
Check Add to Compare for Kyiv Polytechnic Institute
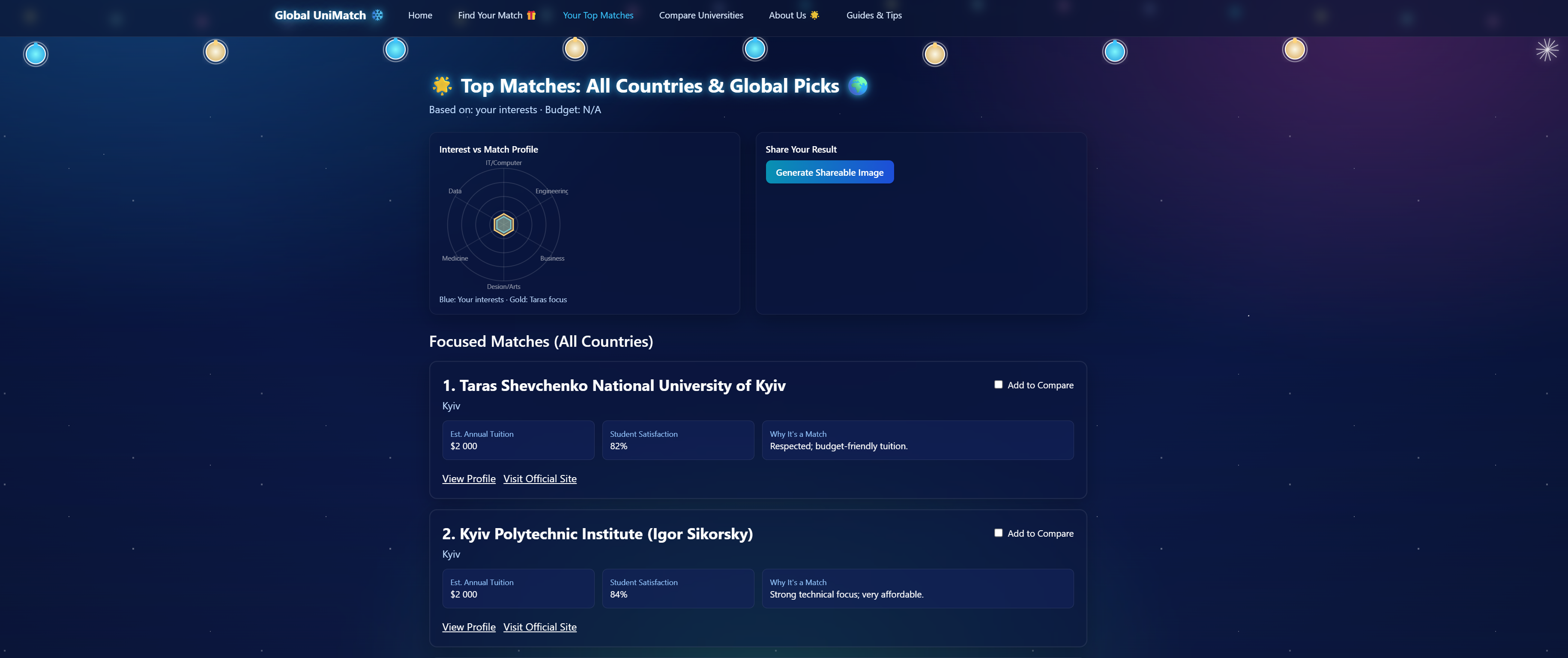998,533
